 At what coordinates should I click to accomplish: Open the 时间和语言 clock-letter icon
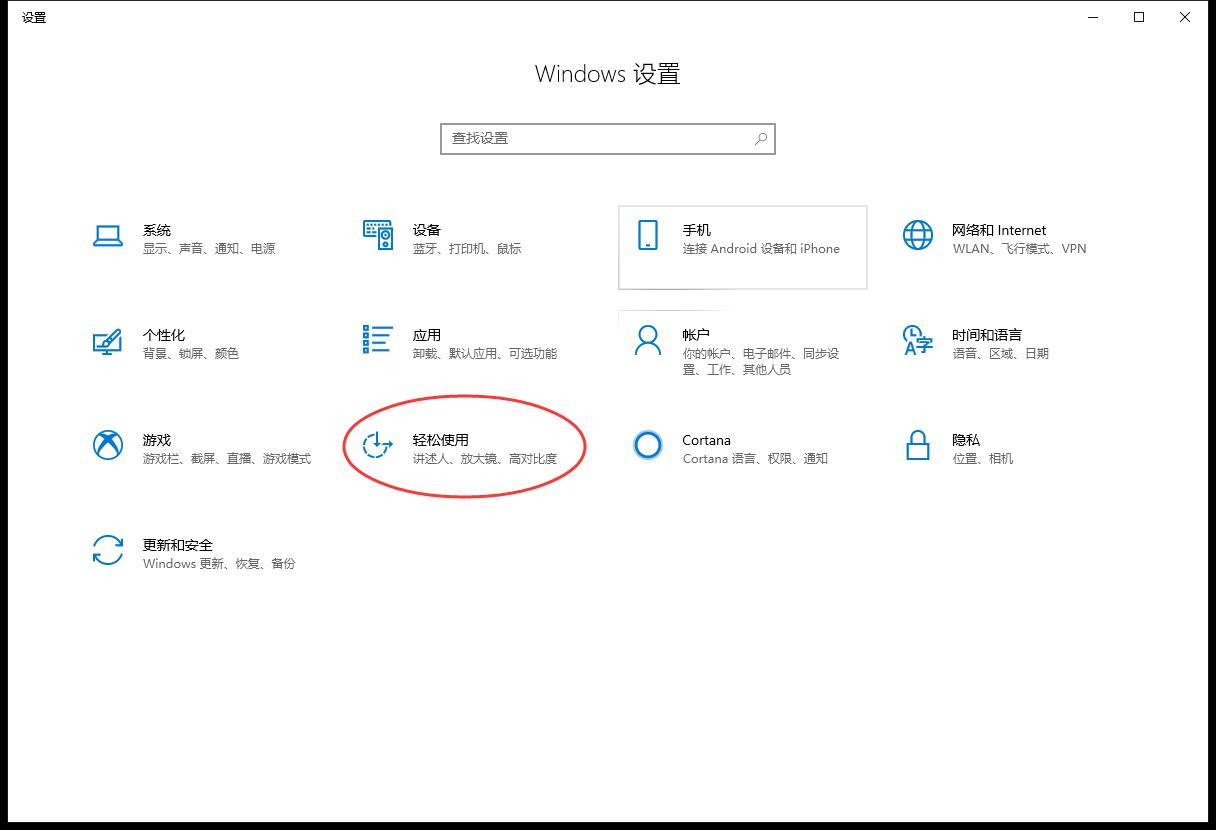917,340
